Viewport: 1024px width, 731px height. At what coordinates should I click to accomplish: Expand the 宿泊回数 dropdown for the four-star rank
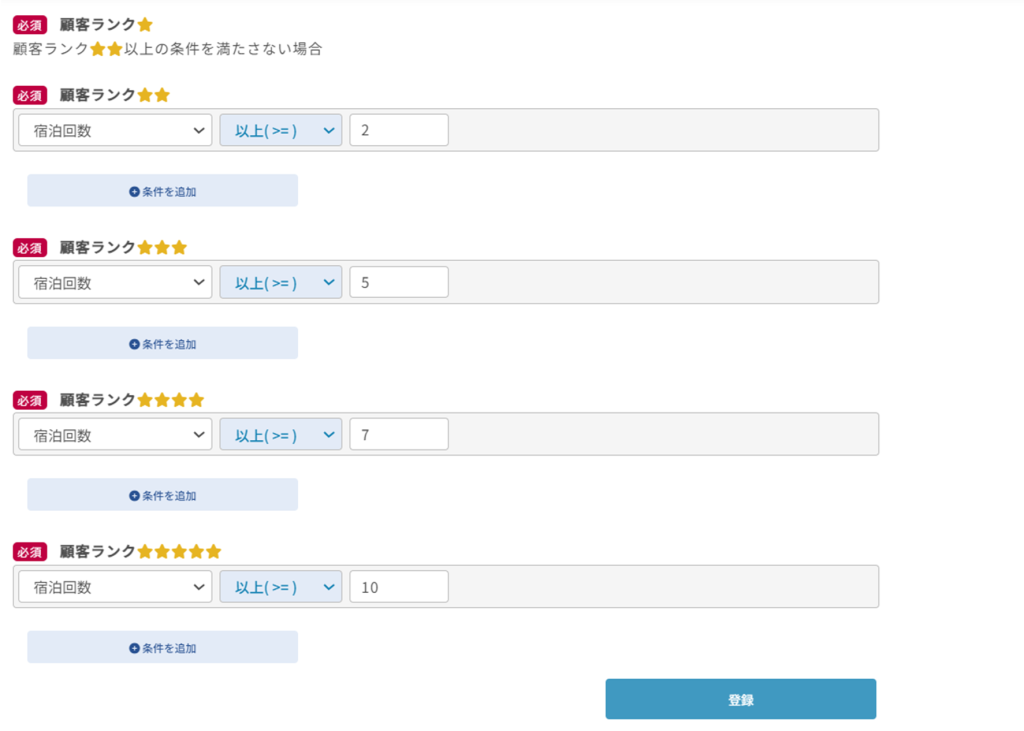pyautogui.click(x=115, y=435)
